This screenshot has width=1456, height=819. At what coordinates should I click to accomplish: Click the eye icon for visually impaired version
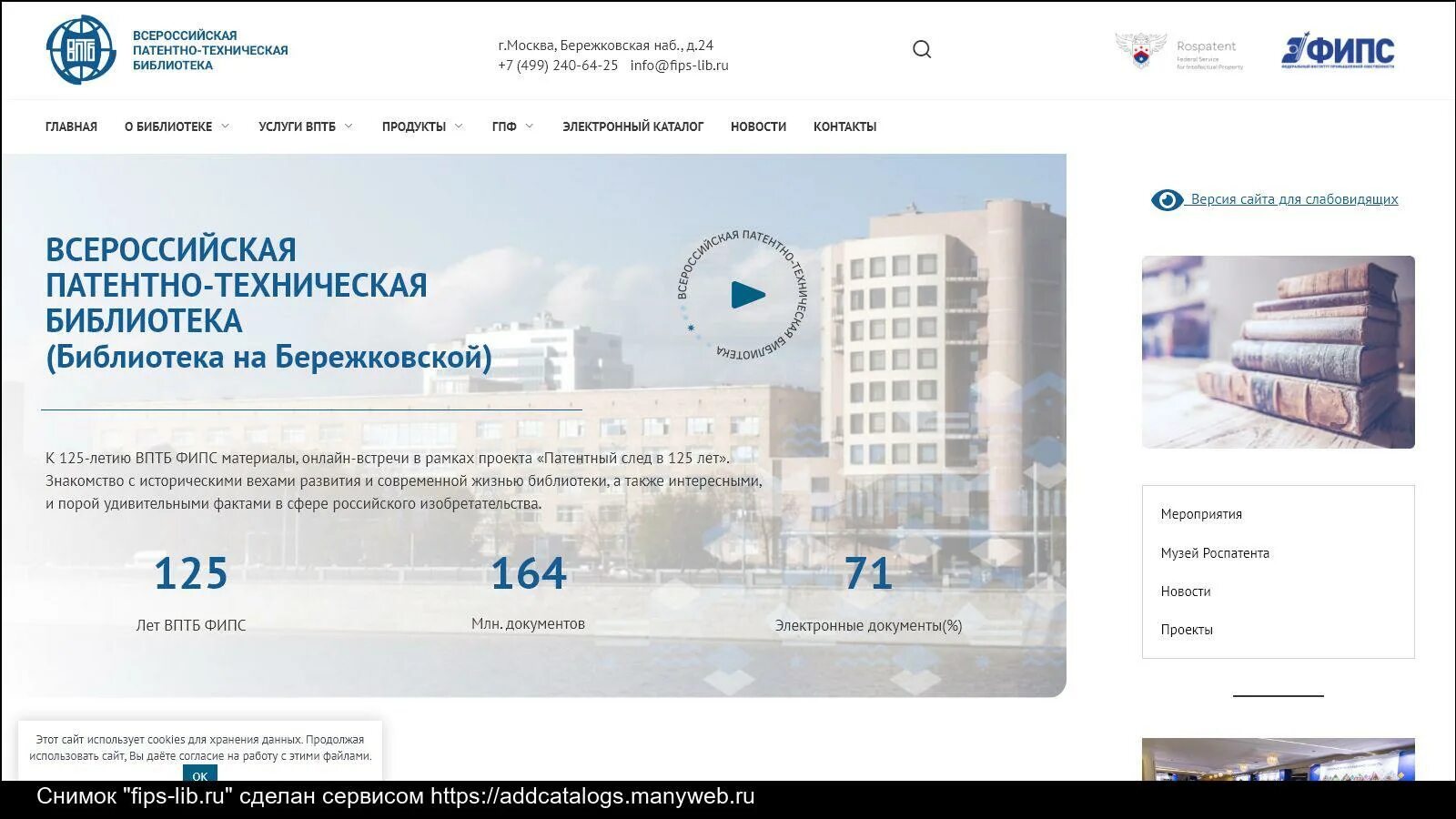[1167, 199]
